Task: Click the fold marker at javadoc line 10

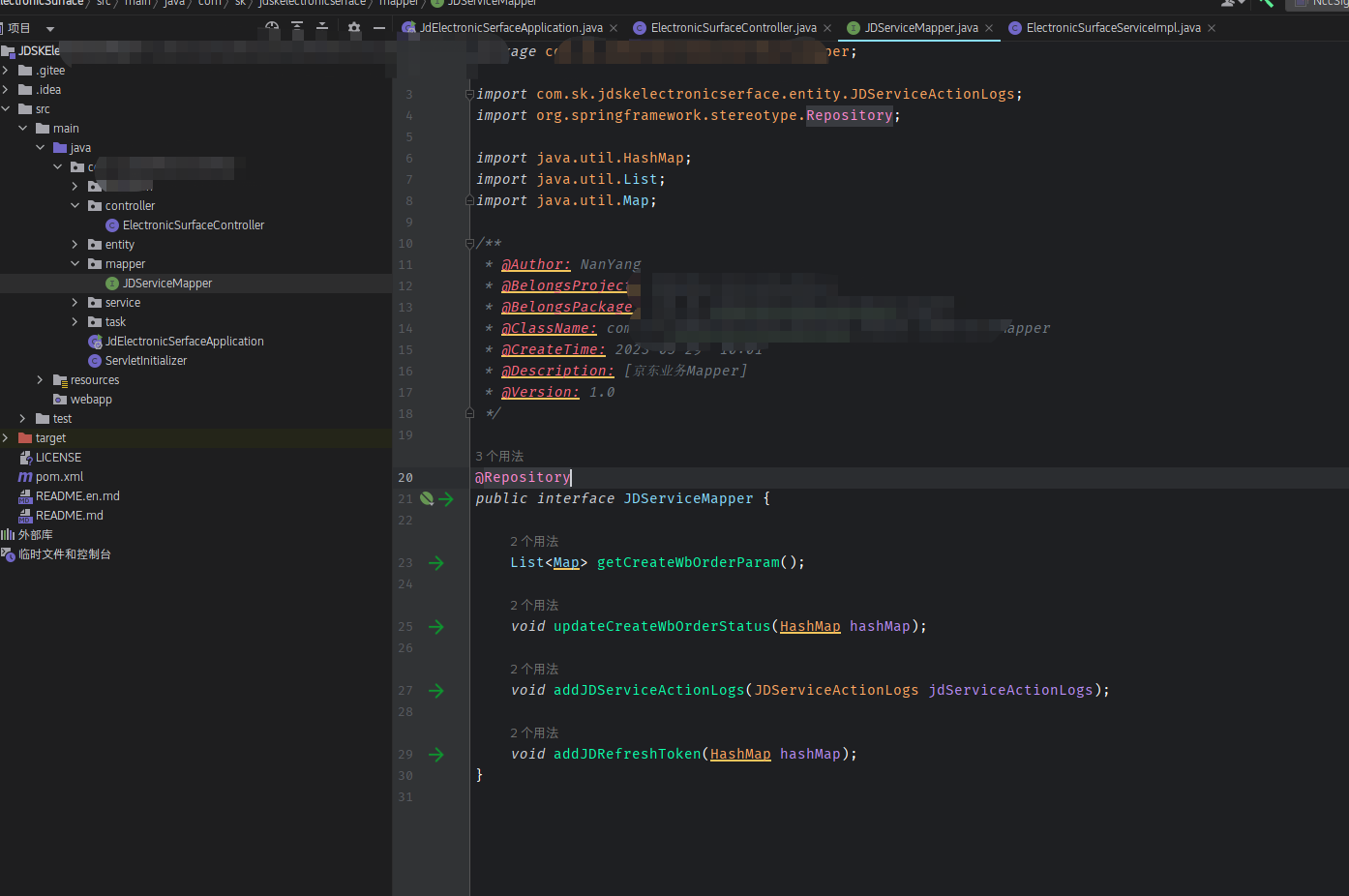Action: pos(469,244)
